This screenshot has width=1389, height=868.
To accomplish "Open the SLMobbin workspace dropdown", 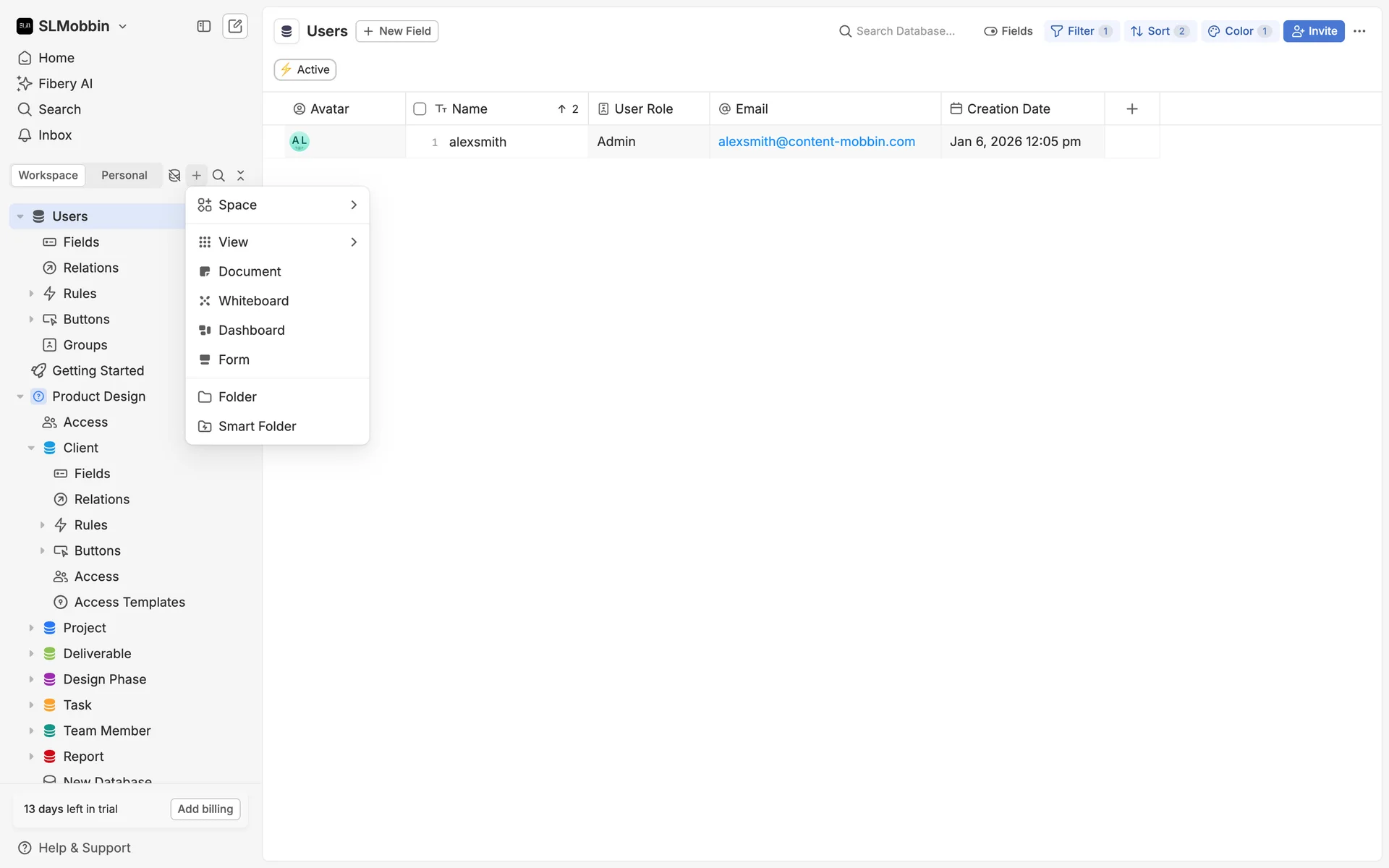I will (72, 26).
